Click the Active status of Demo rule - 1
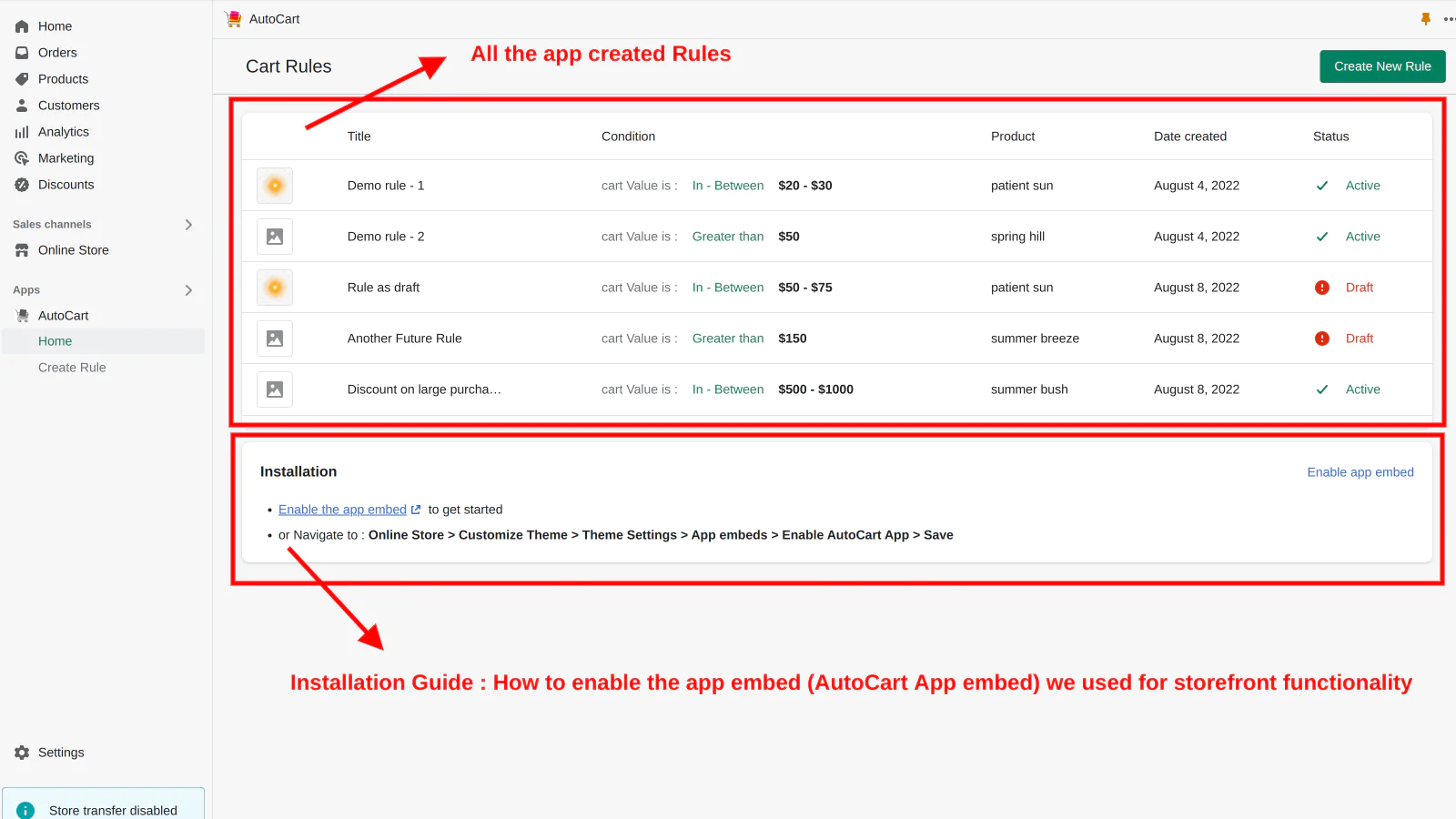 click(1362, 186)
